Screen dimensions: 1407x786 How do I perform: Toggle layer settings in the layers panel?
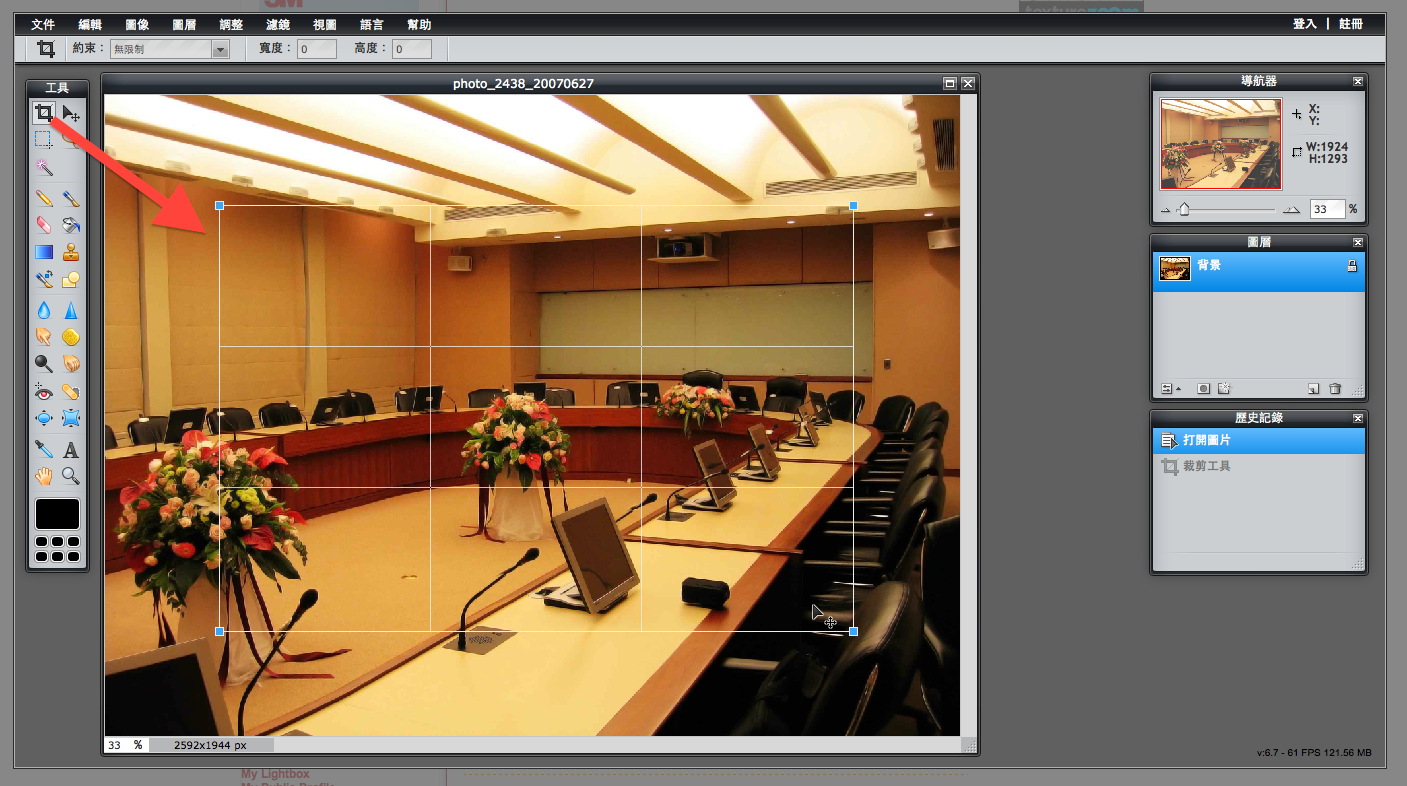click(1169, 388)
